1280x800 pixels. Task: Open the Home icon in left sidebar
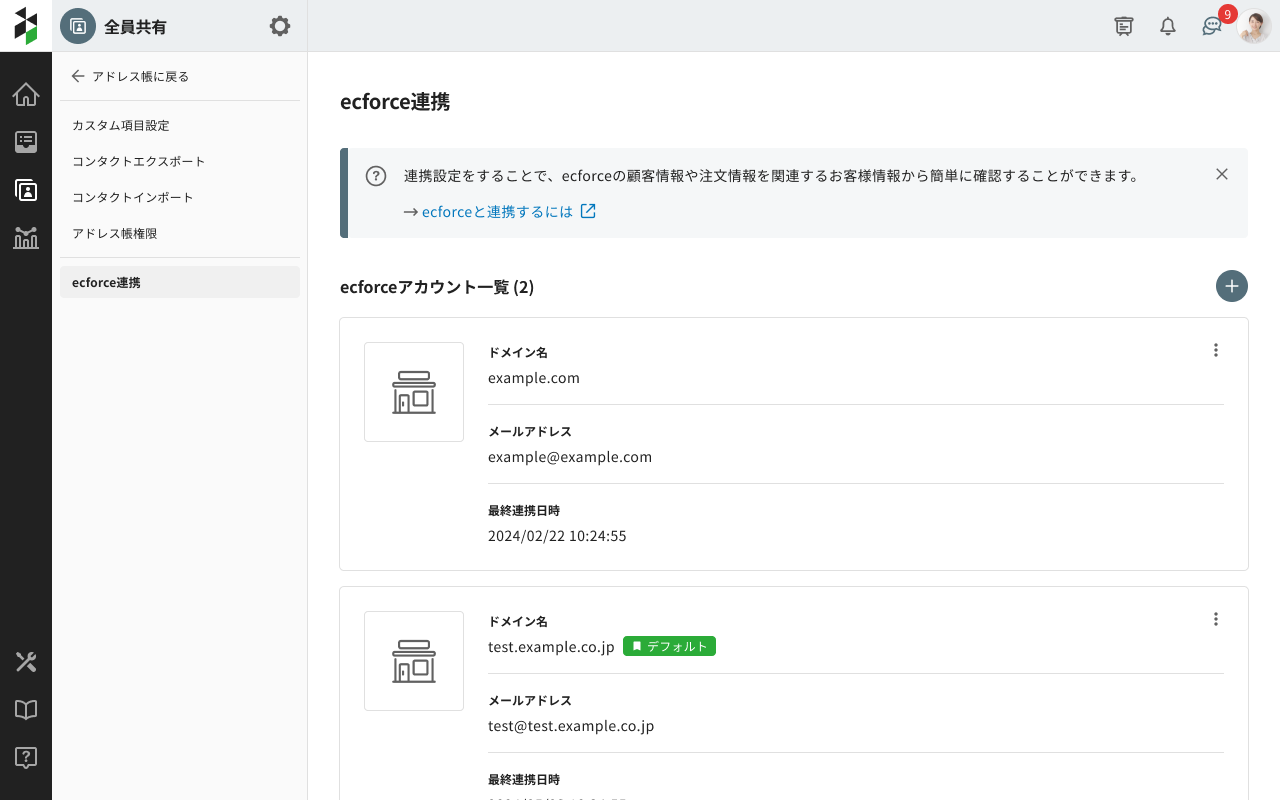click(26, 95)
